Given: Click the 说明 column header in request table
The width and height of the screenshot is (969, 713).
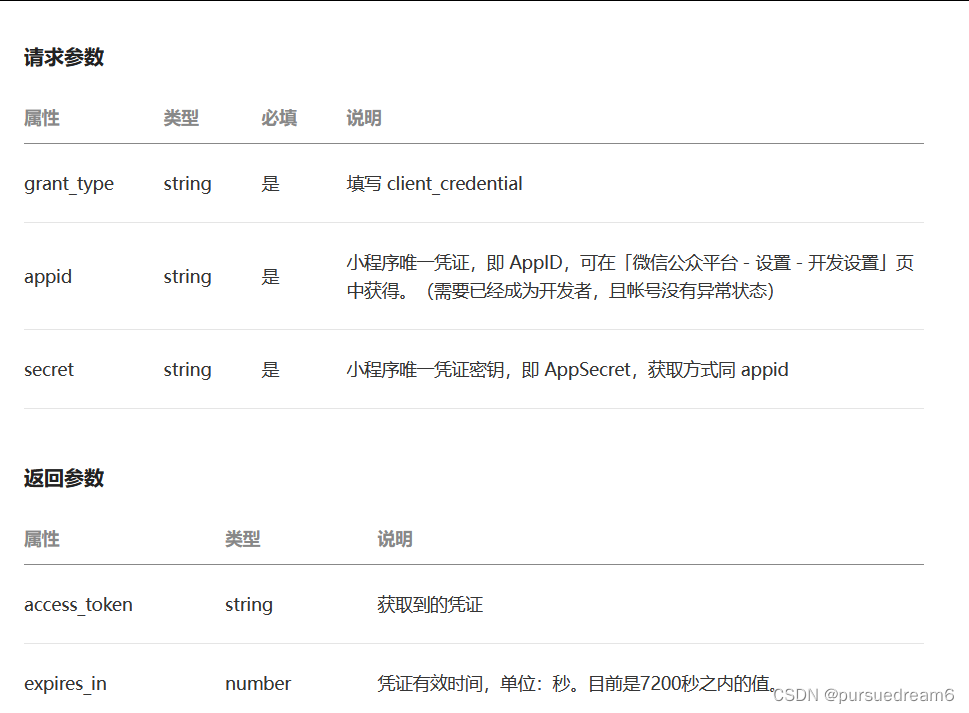Looking at the screenshot, I should click(x=363, y=118).
